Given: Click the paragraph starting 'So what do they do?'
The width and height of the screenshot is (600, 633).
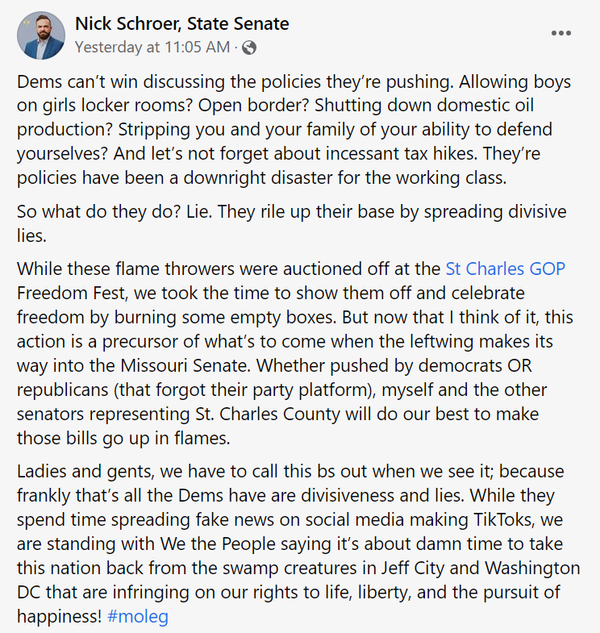Looking at the screenshot, I should point(292,224).
